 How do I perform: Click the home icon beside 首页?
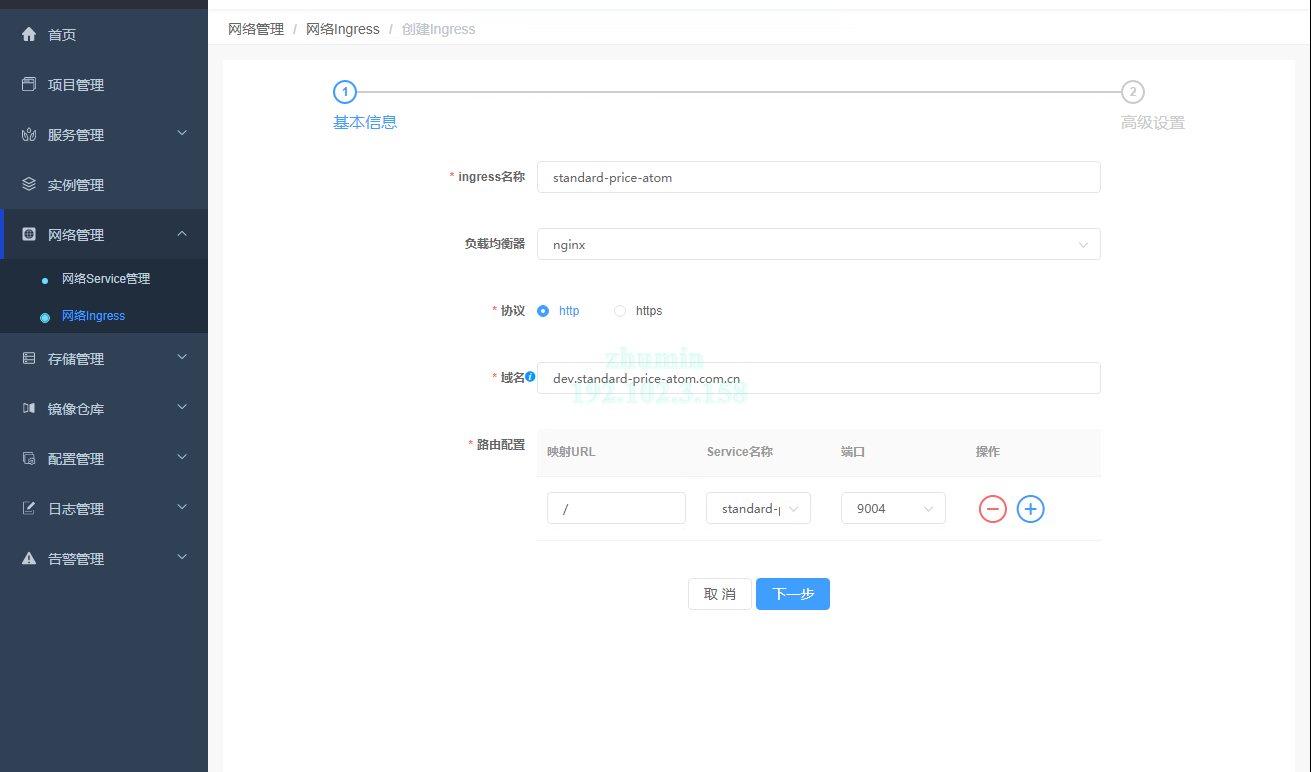point(29,34)
